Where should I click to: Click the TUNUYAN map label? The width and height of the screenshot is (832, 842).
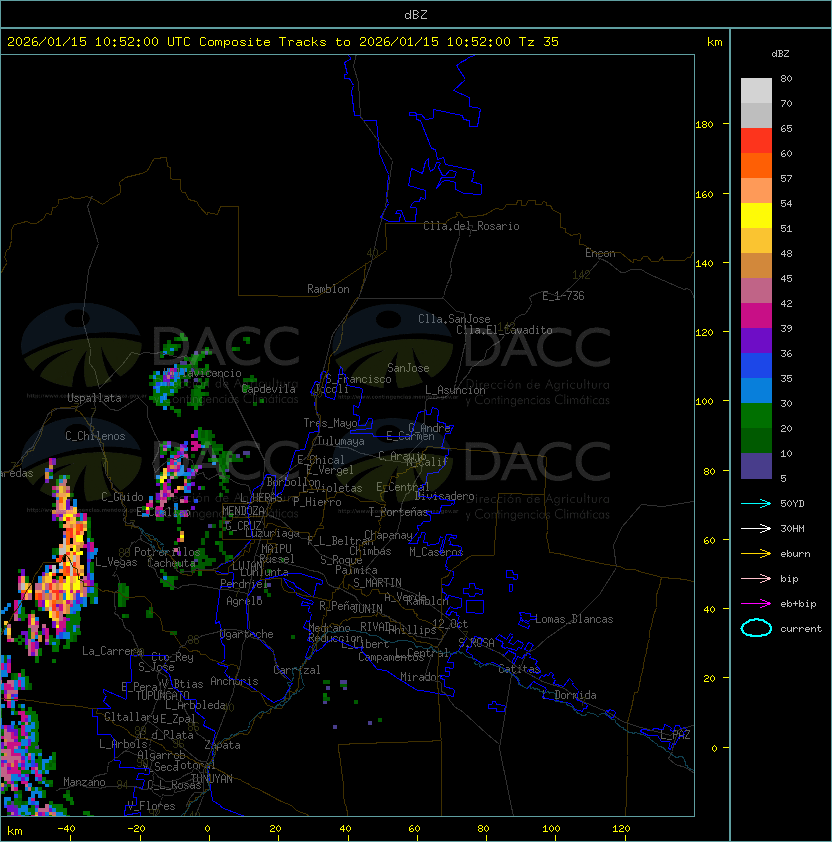212,779
